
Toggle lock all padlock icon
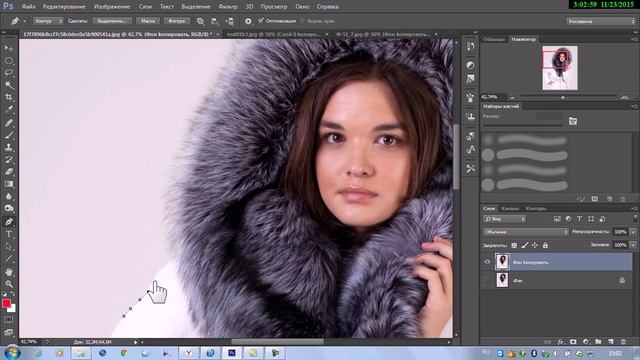tap(545, 245)
